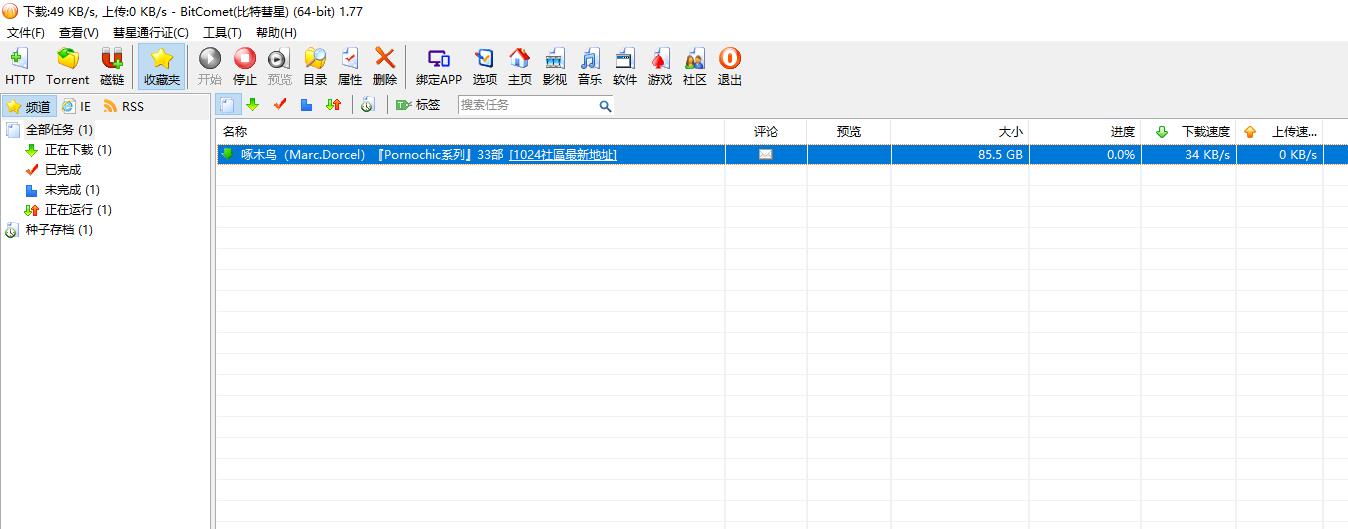Sort by 大小 column header
The width and height of the screenshot is (1348, 529).
point(960,131)
